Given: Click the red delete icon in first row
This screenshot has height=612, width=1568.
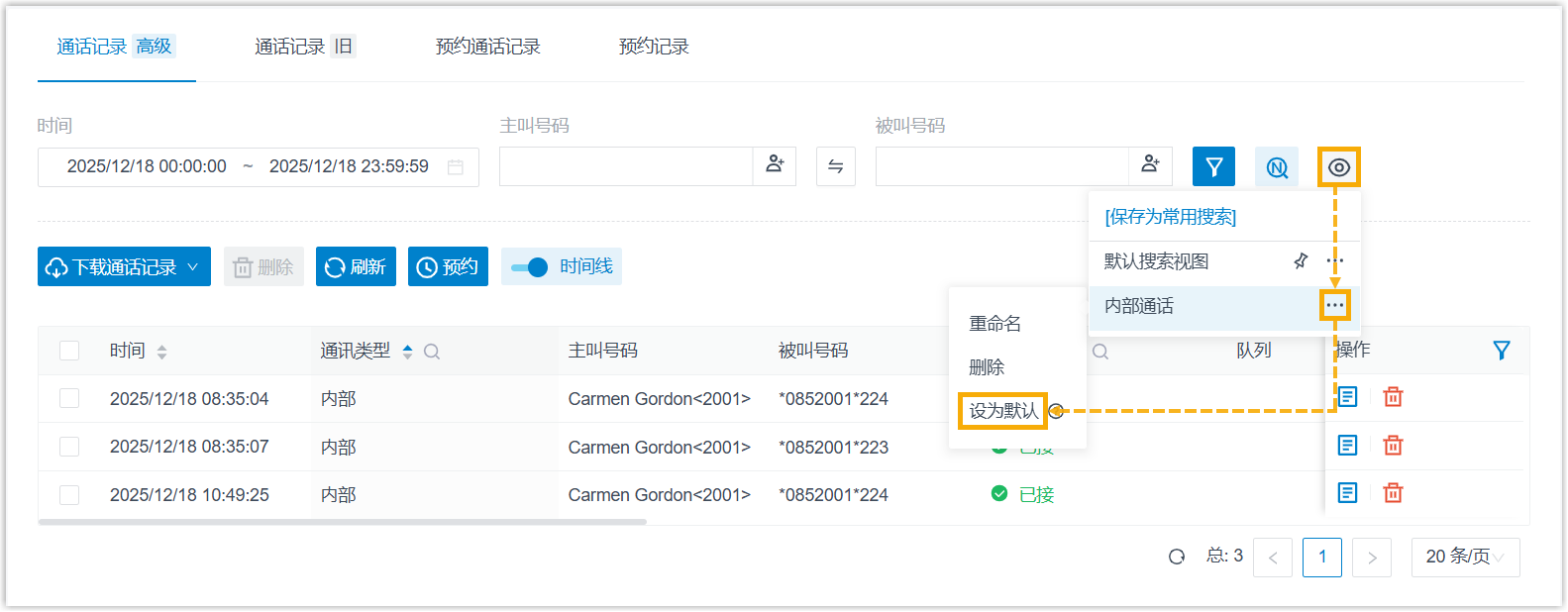Looking at the screenshot, I should tap(1393, 397).
